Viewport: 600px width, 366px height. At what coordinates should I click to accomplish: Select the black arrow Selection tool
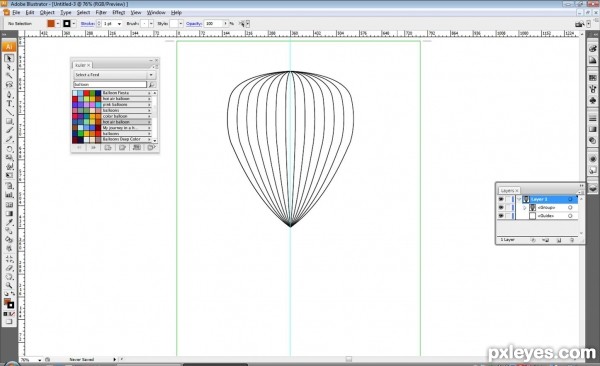[x=9, y=58]
